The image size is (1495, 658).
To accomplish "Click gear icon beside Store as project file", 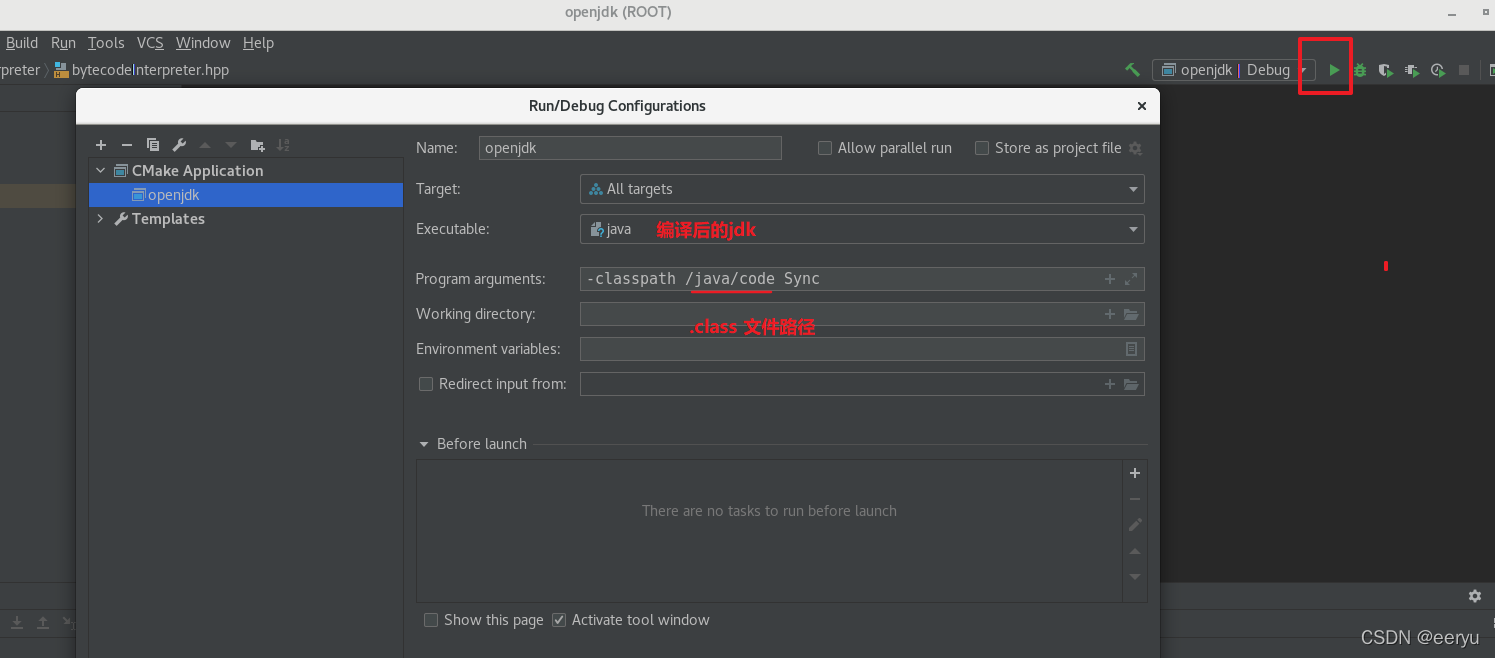I will pyautogui.click(x=1135, y=148).
